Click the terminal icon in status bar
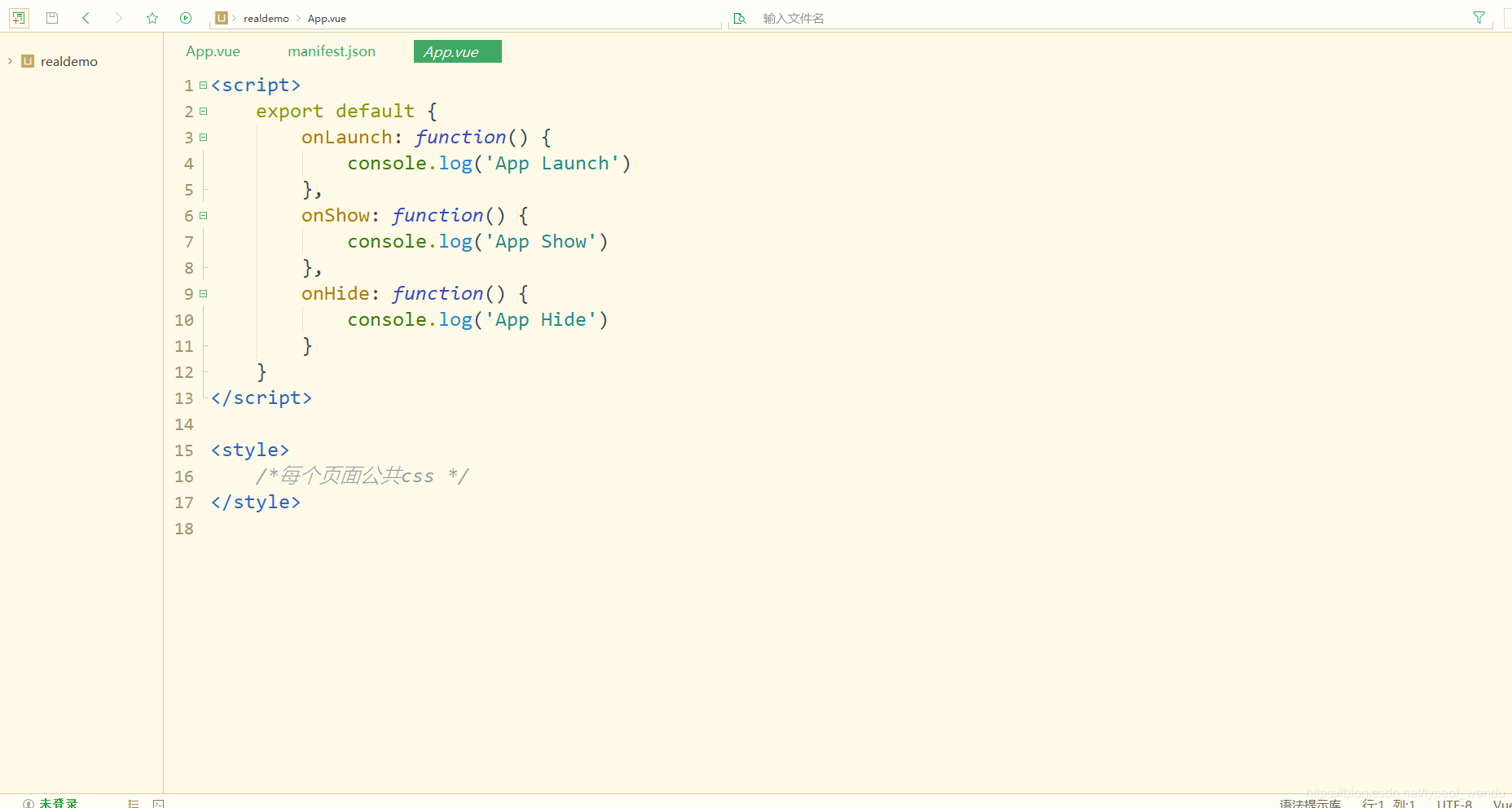The height and width of the screenshot is (808, 1512). pyautogui.click(x=159, y=803)
